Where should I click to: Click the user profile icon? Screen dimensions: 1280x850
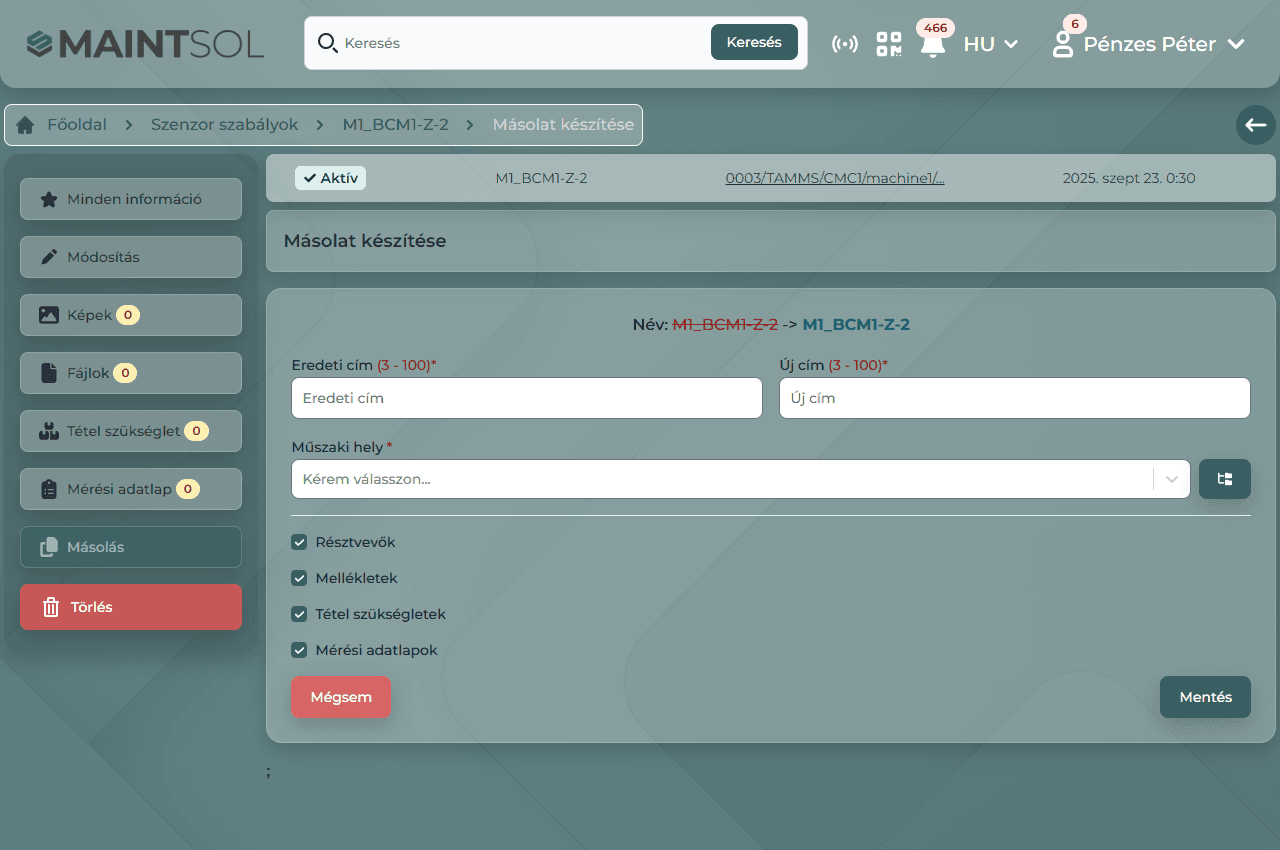(1063, 44)
